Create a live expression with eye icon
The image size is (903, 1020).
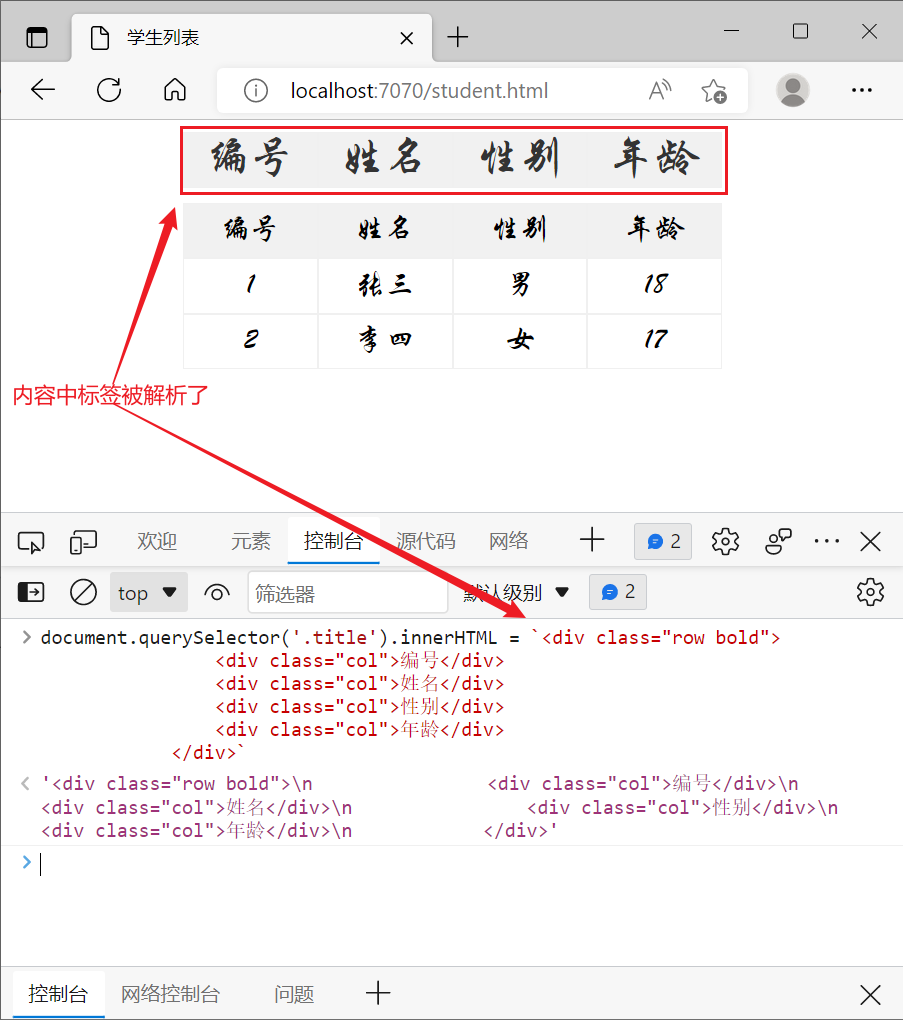point(217,593)
